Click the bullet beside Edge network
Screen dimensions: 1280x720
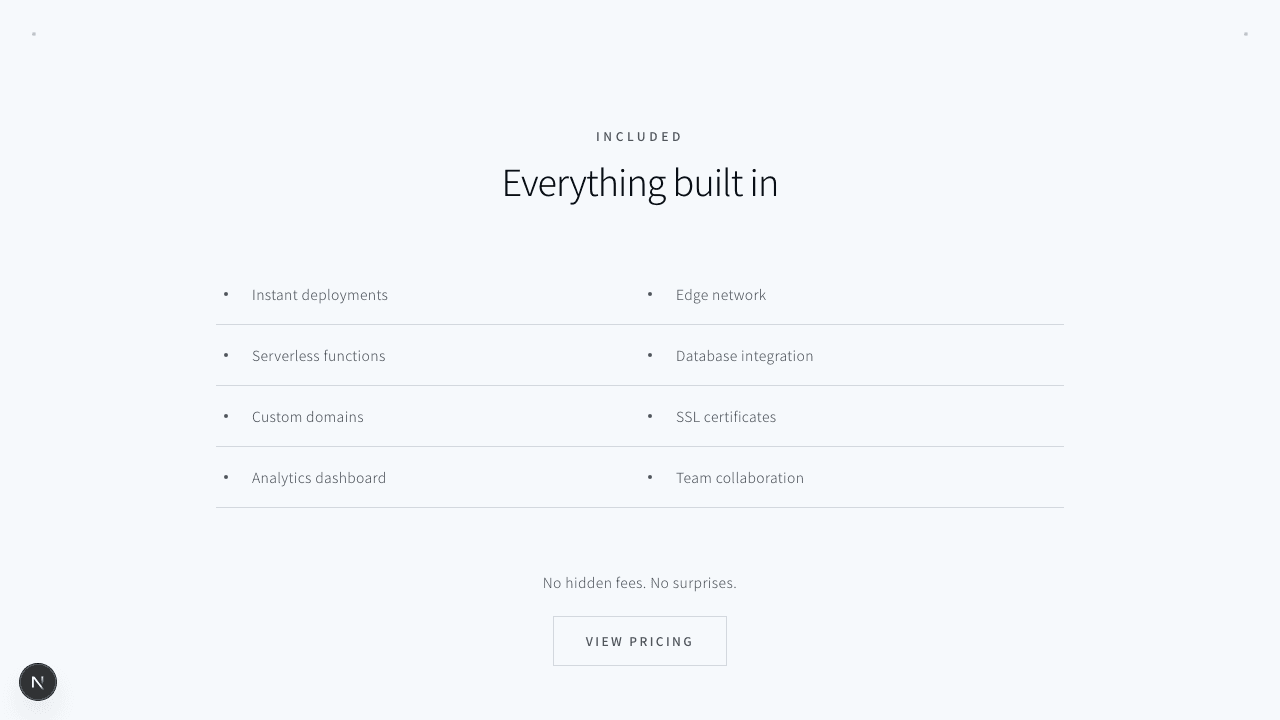click(x=650, y=294)
